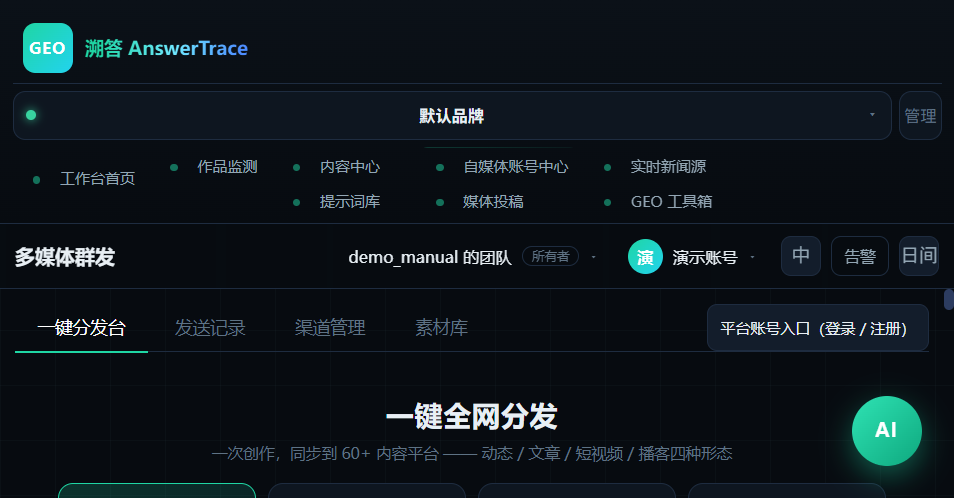Expand the 默认品牌 brand dropdown
This screenshot has width=954, height=498.
(x=452, y=116)
